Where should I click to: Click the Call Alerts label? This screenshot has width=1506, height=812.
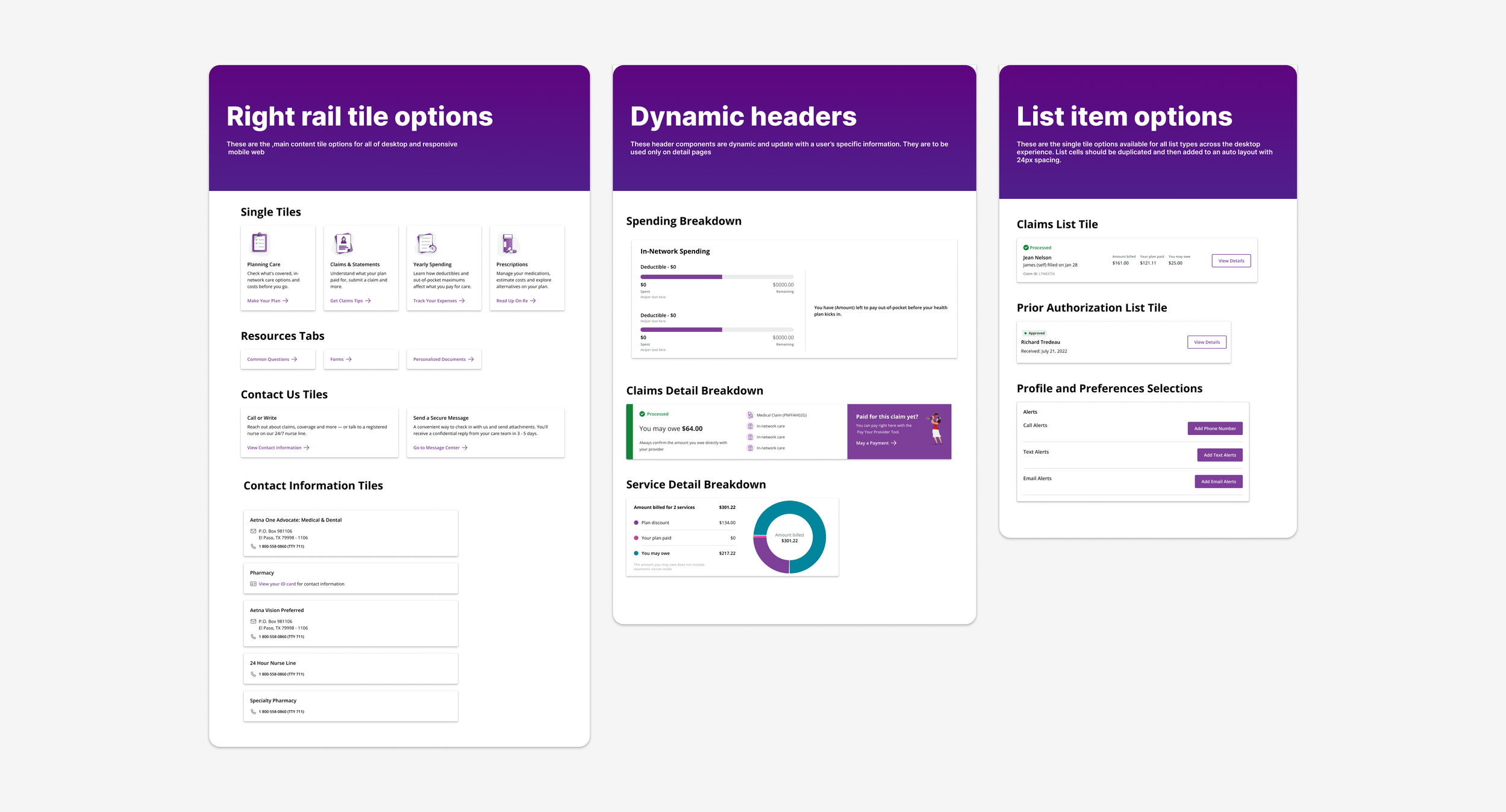pyautogui.click(x=1035, y=425)
